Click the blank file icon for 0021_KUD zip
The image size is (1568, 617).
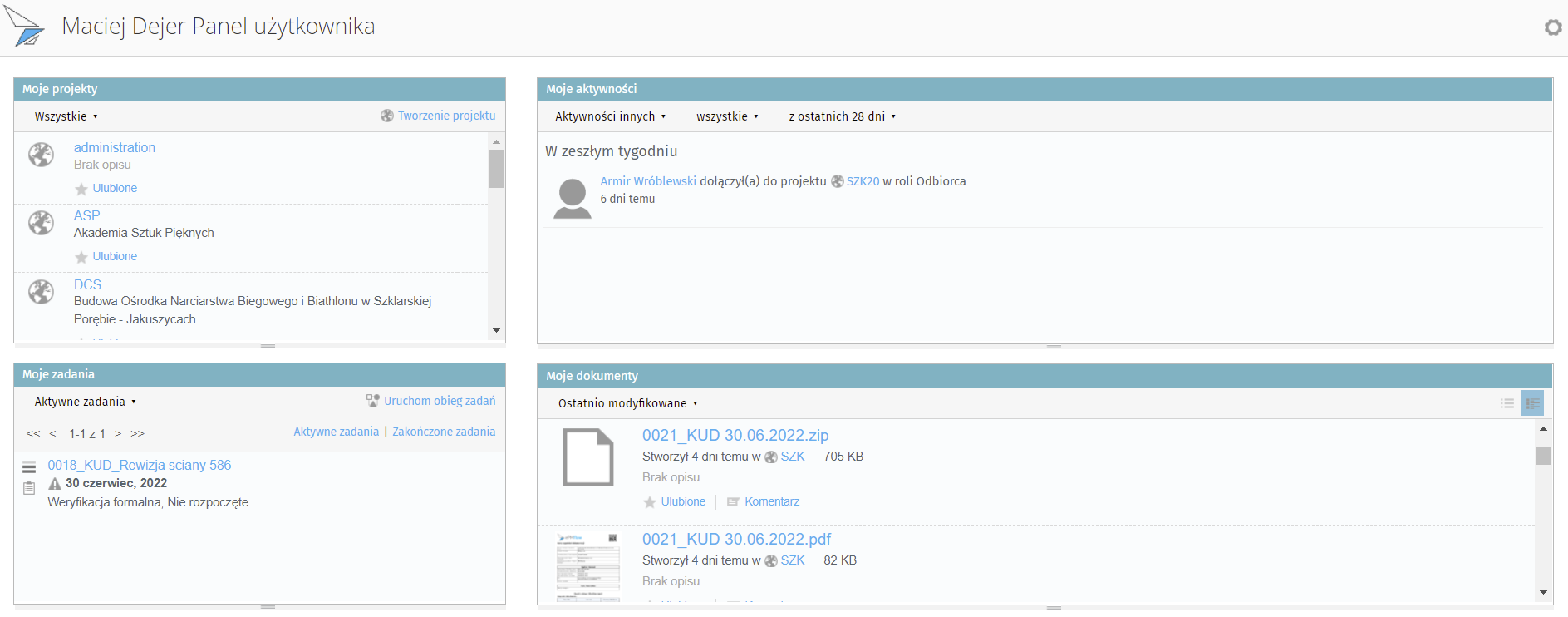(587, 457)
